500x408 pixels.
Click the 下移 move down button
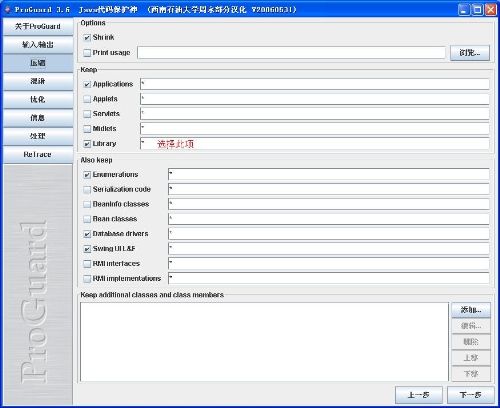click(x=471, y=374)
